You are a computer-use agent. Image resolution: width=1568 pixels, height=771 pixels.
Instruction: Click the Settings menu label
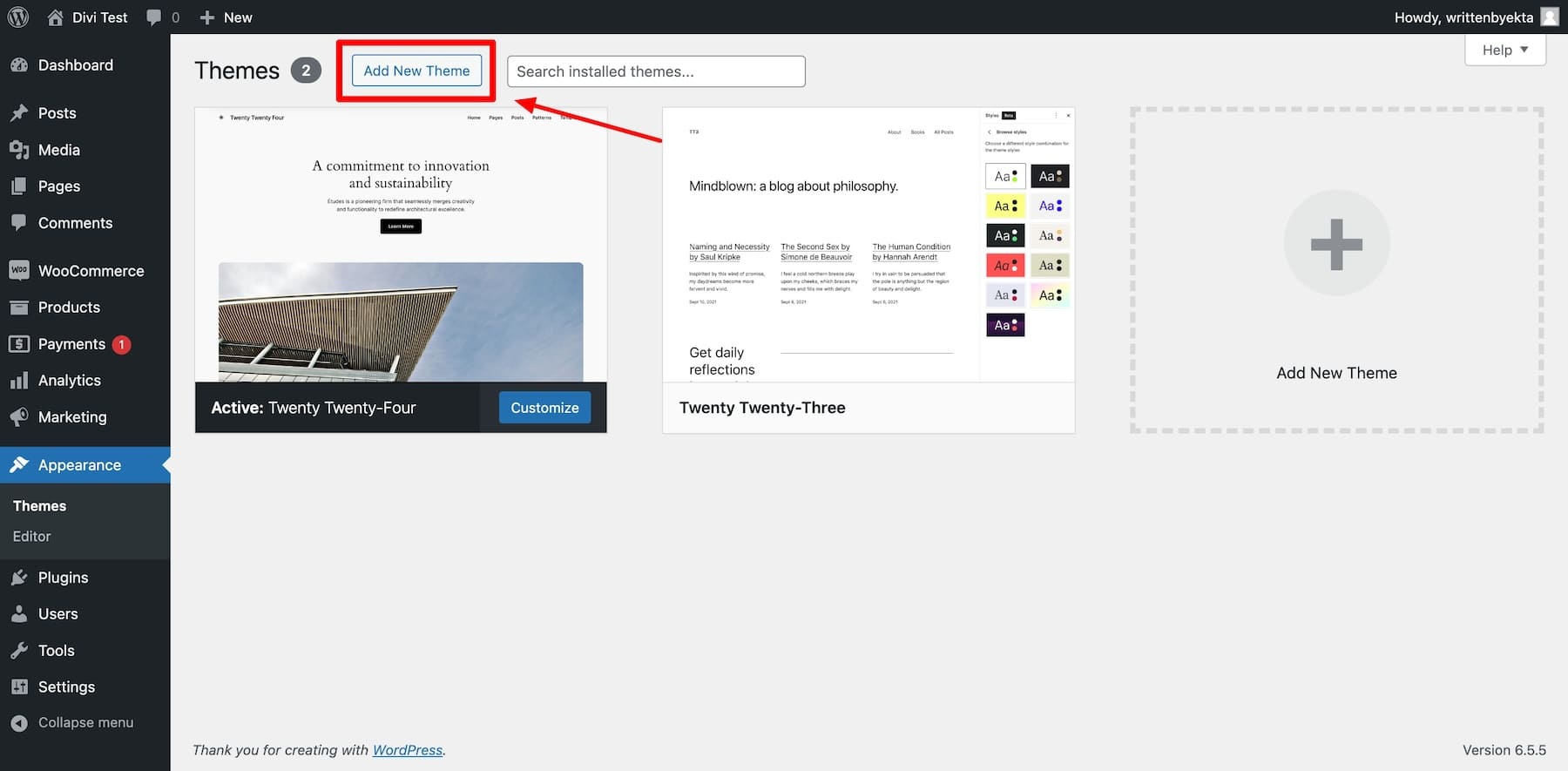pyautogui.click(x=66, y=687)
